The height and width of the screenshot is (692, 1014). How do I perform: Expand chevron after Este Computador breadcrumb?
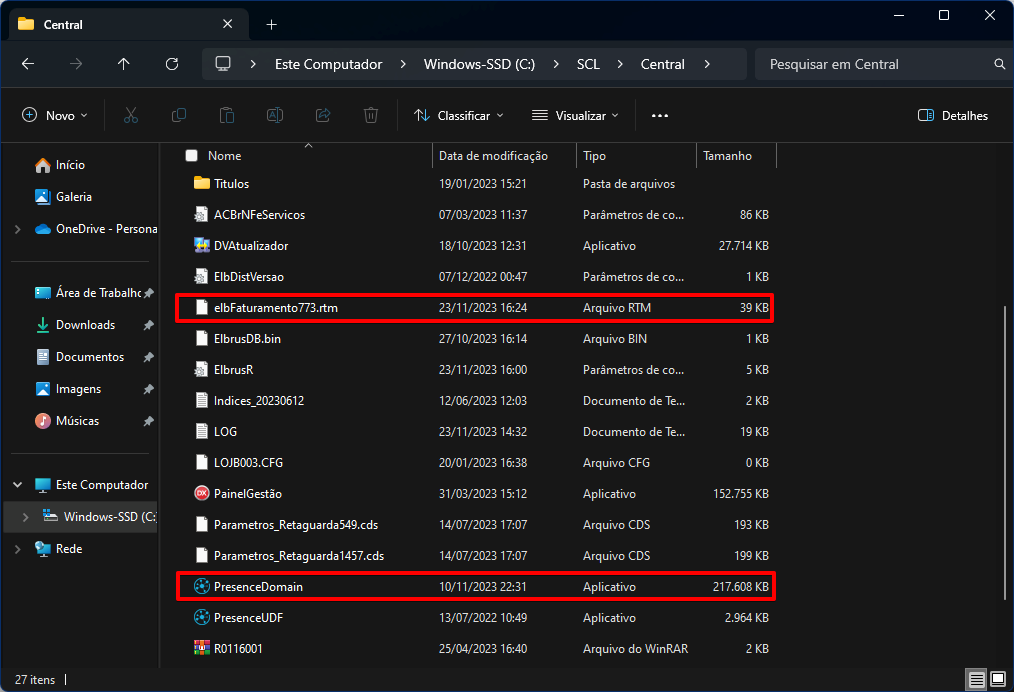pos(403,64)
